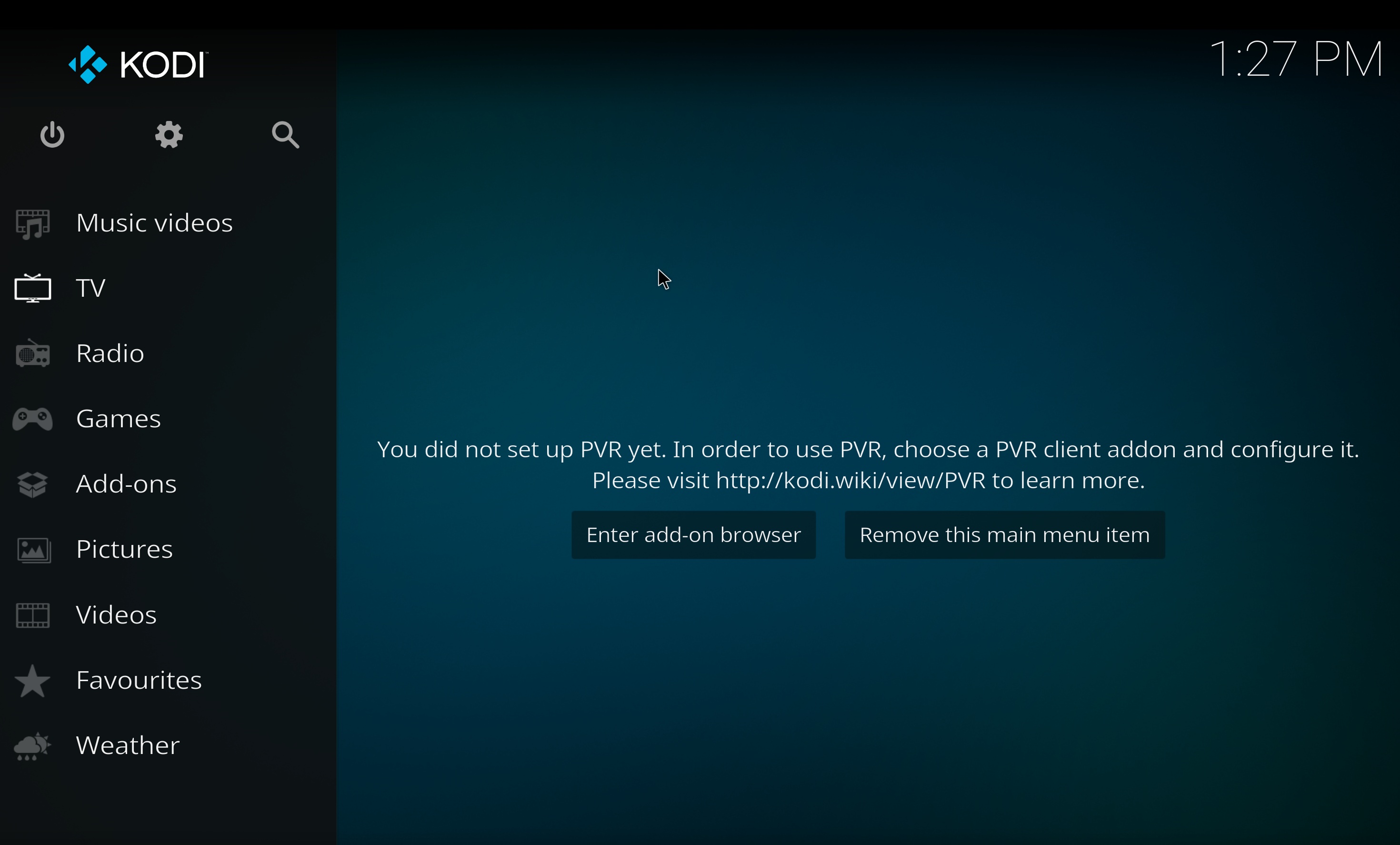Click the TV set icon

33,288
